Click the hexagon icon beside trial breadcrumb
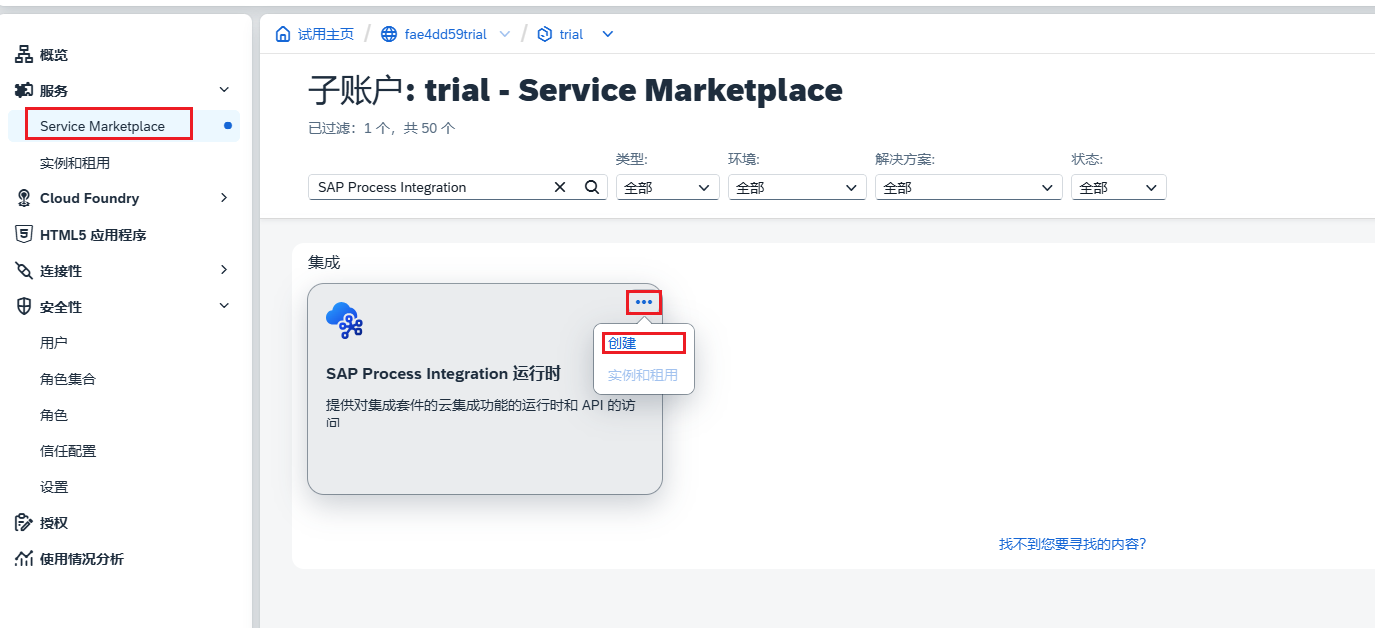 point(545,34)
